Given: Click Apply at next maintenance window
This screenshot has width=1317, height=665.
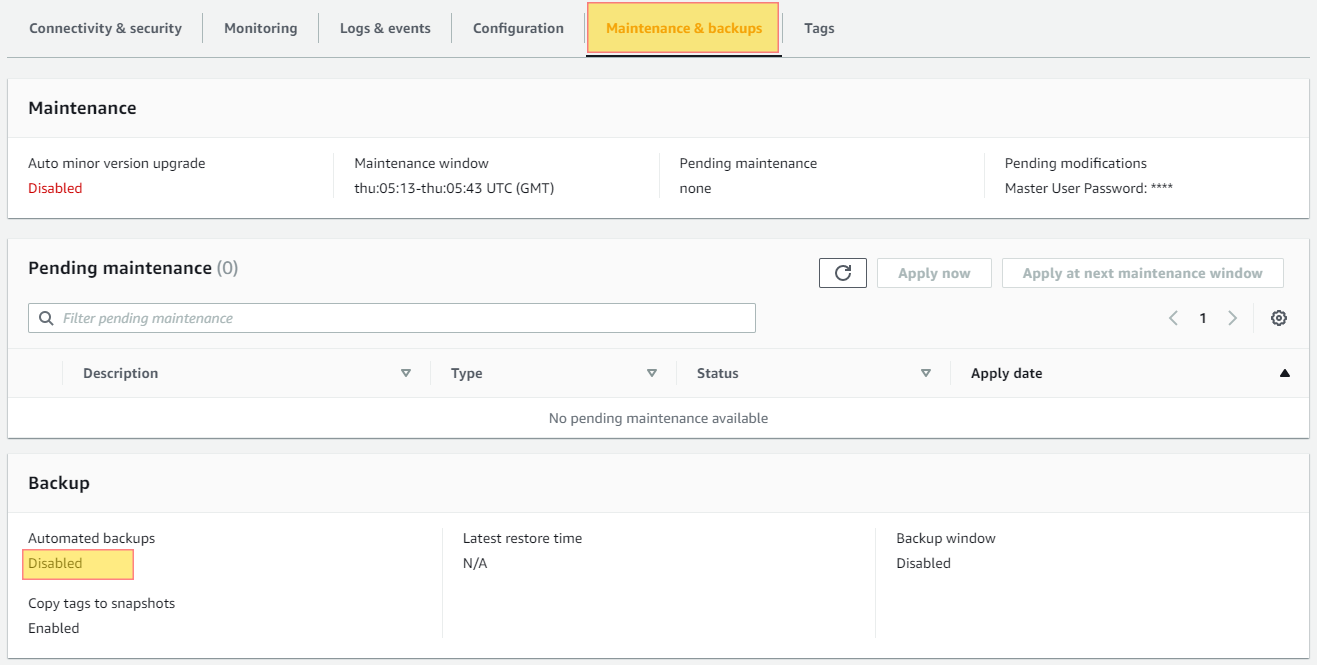Looking at the screenshot, I should (x=1142, y=273).
